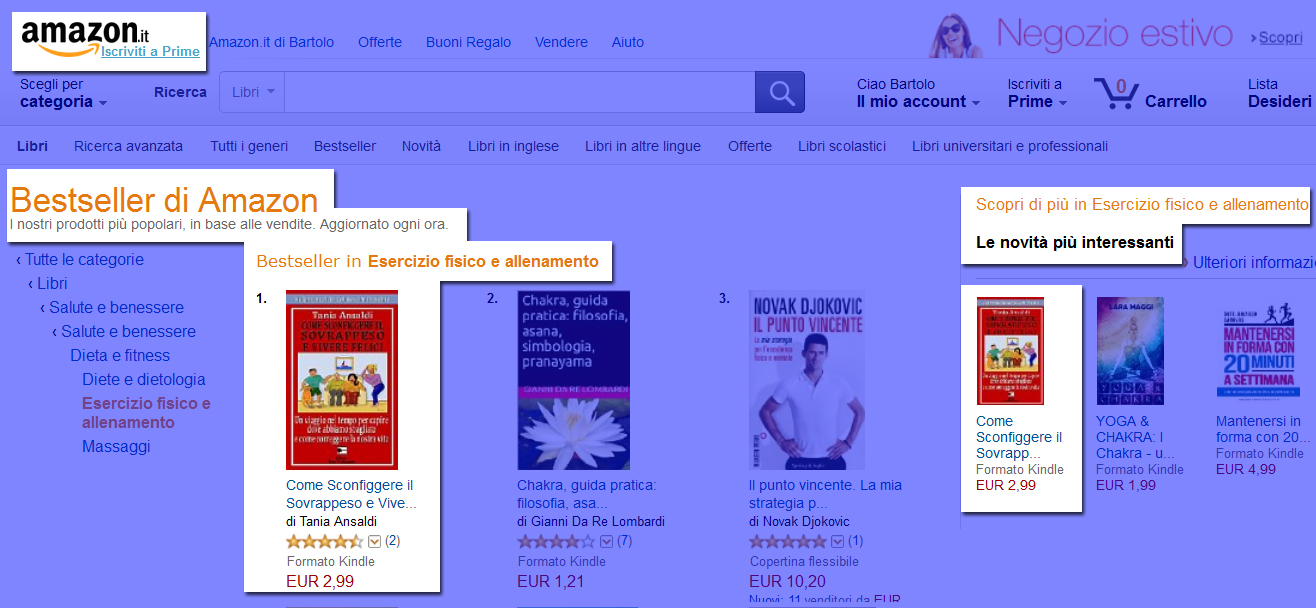Select Libri tab in the books subnav
The height and width of the screenshot is (608, 1316).
click(x=32, y=146)
